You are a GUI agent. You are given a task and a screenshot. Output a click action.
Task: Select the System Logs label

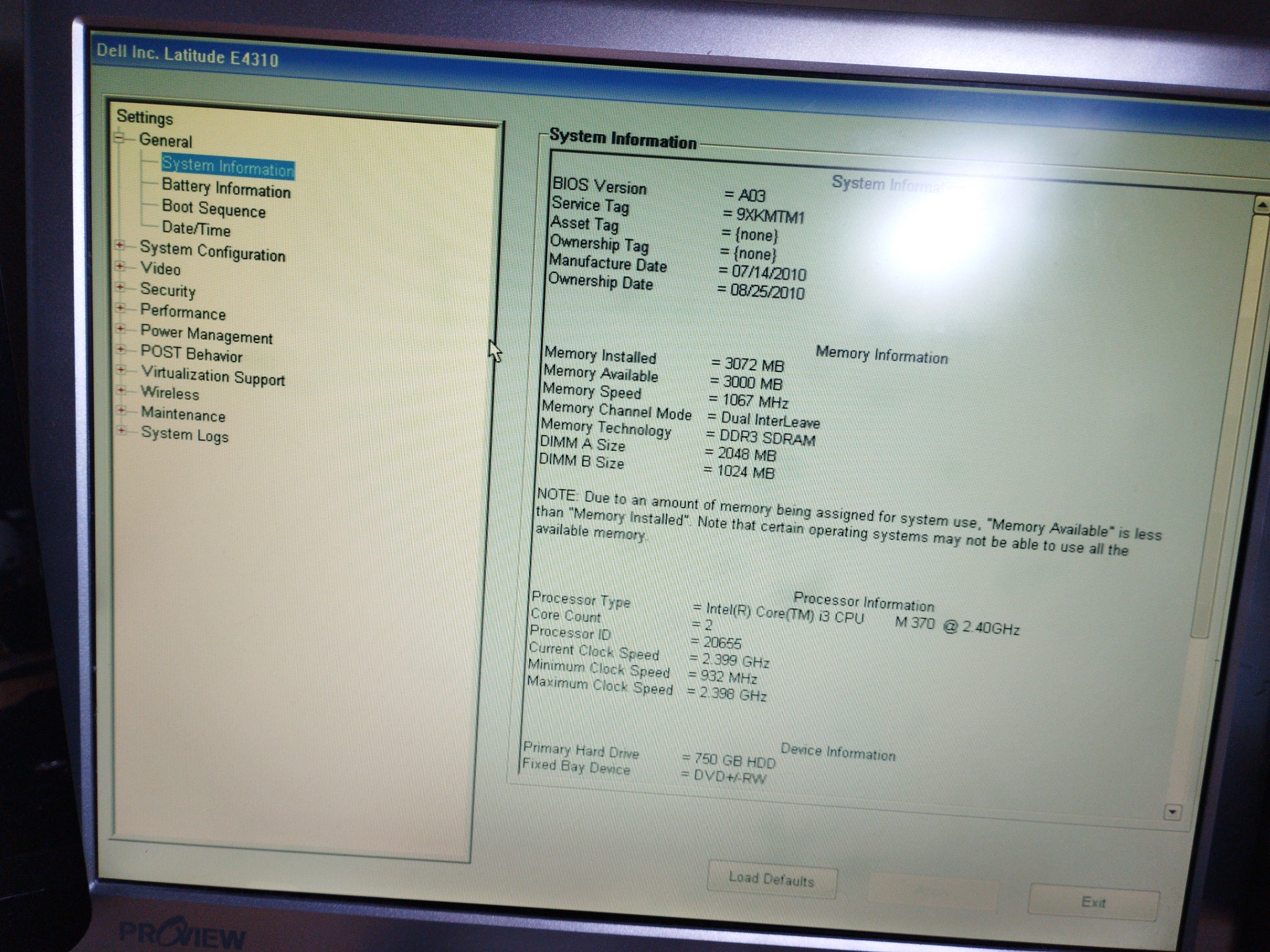185,435
